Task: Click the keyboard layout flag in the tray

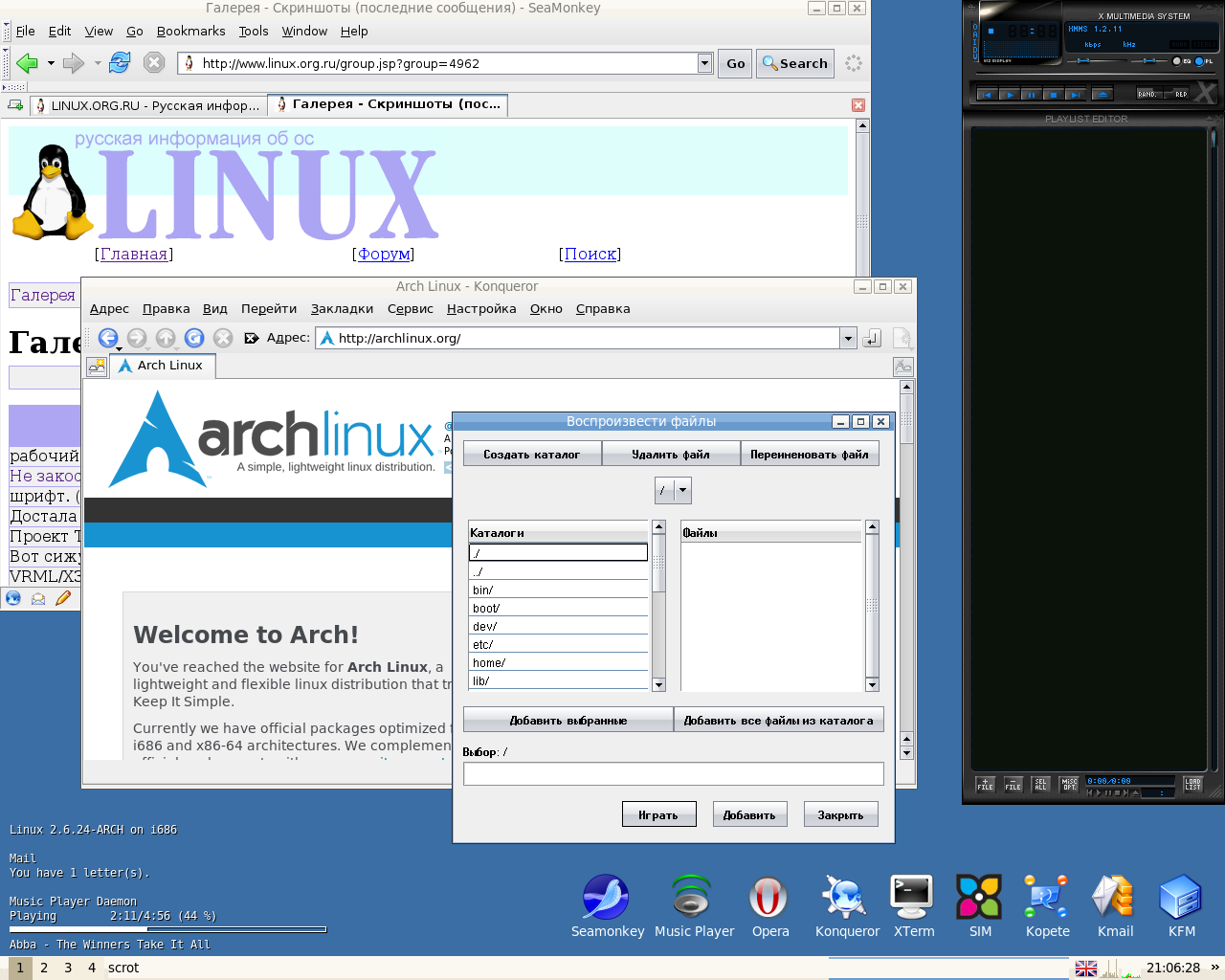Action: point(1086,969)
